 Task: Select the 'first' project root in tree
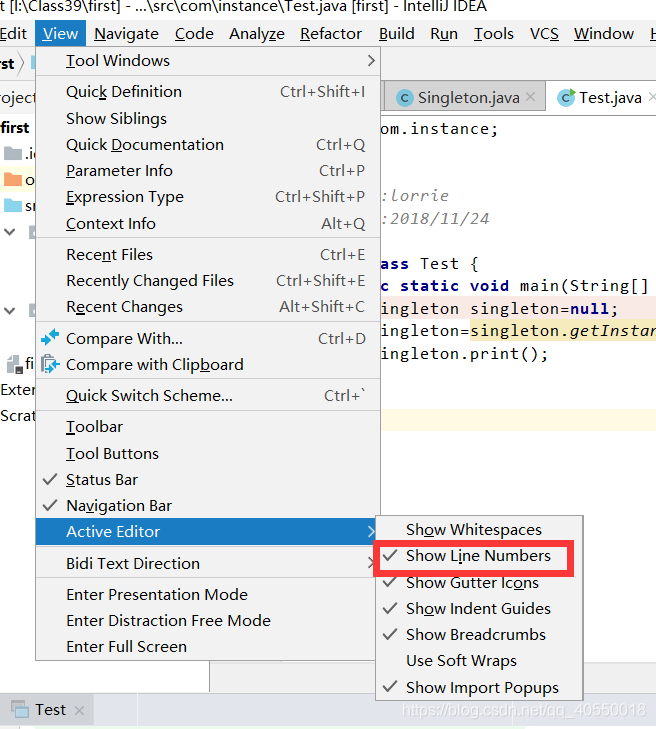[15, 127]
